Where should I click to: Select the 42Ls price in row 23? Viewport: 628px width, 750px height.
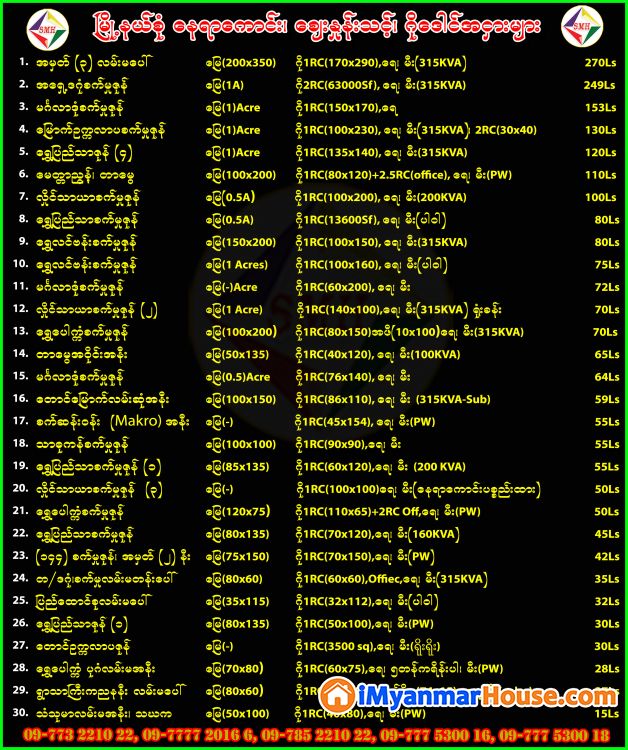(603, 555)
